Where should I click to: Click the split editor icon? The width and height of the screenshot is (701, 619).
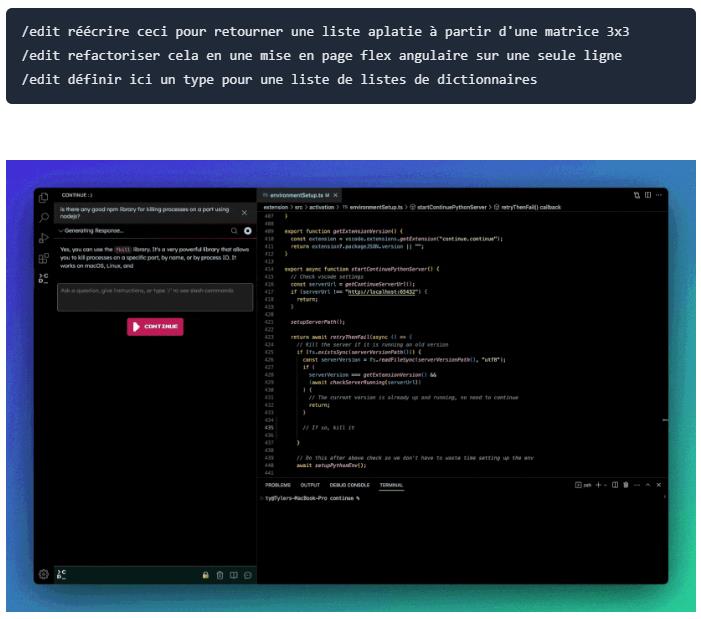click(x=648, y=195)
